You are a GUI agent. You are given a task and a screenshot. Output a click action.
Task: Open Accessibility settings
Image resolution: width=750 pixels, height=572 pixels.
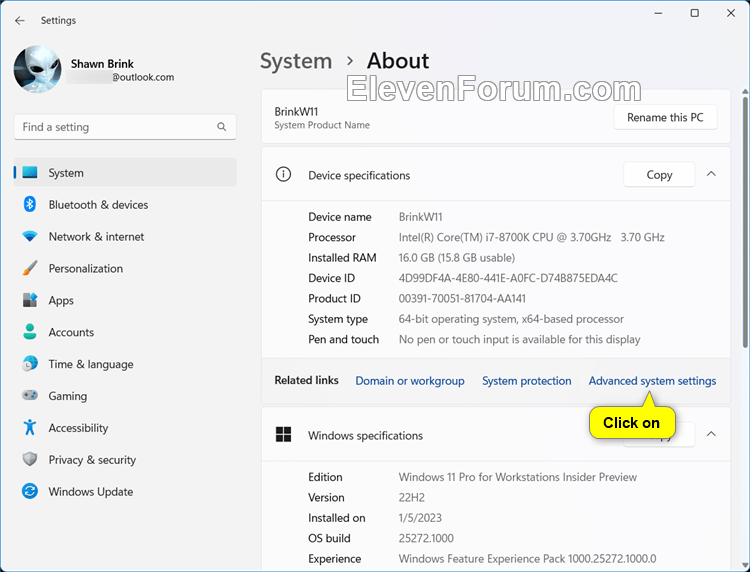click(x=78, y=428)
